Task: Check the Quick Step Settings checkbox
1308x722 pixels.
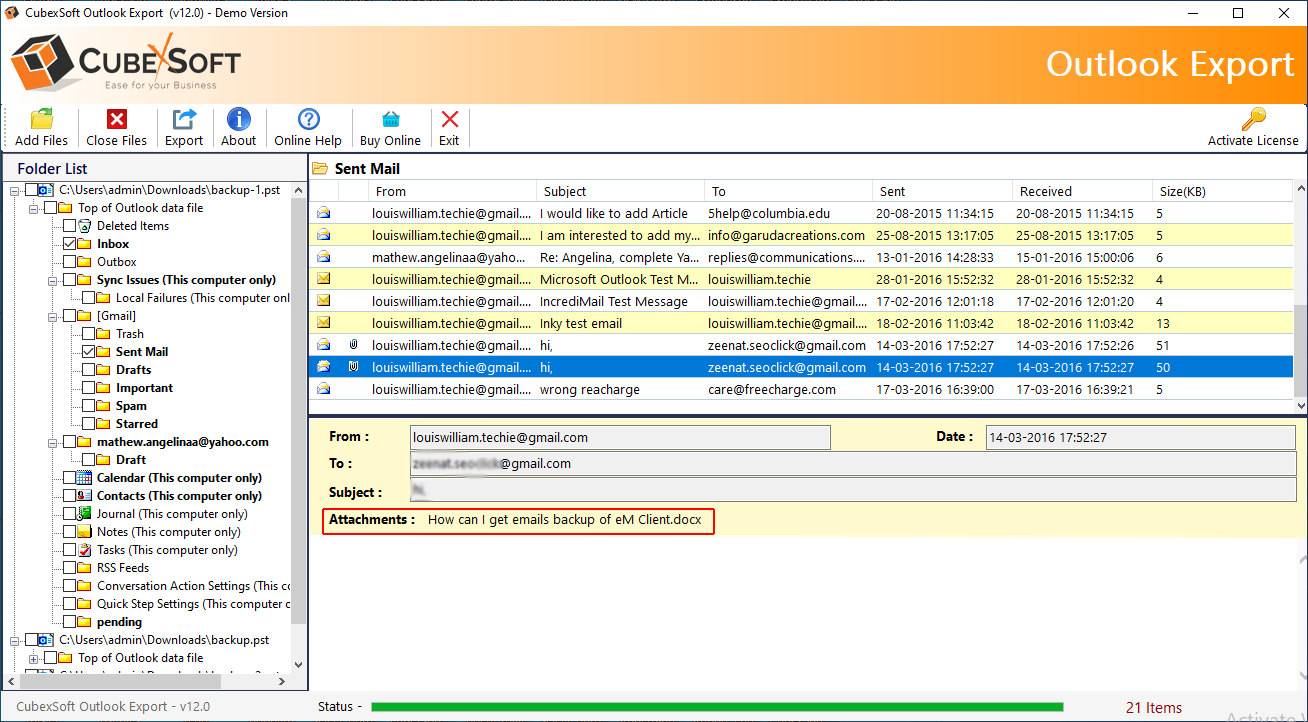Action: point(69,604)
